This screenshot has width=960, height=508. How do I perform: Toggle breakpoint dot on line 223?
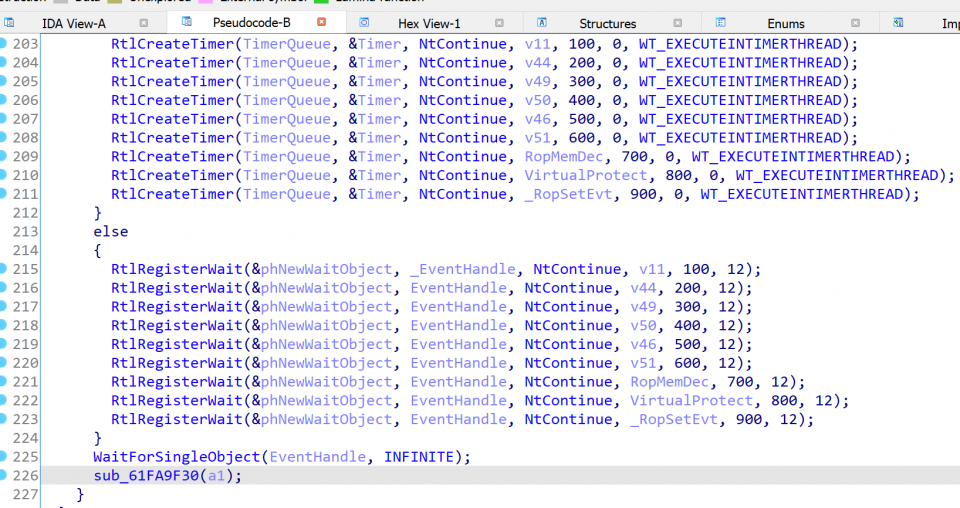(2, 419)
